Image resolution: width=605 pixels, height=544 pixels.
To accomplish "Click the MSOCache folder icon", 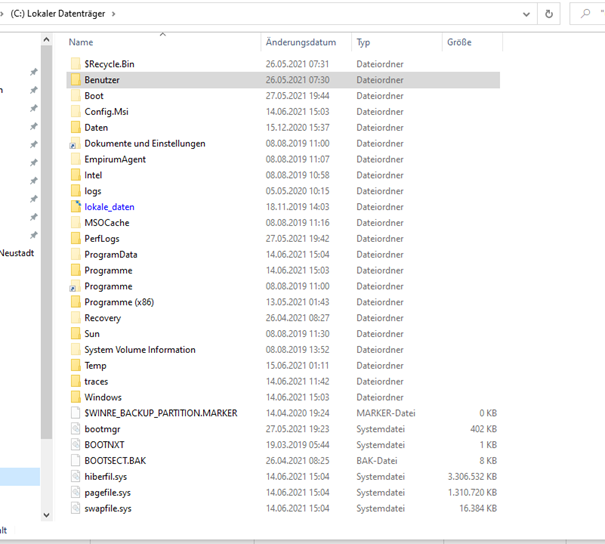I will (76, 222).
